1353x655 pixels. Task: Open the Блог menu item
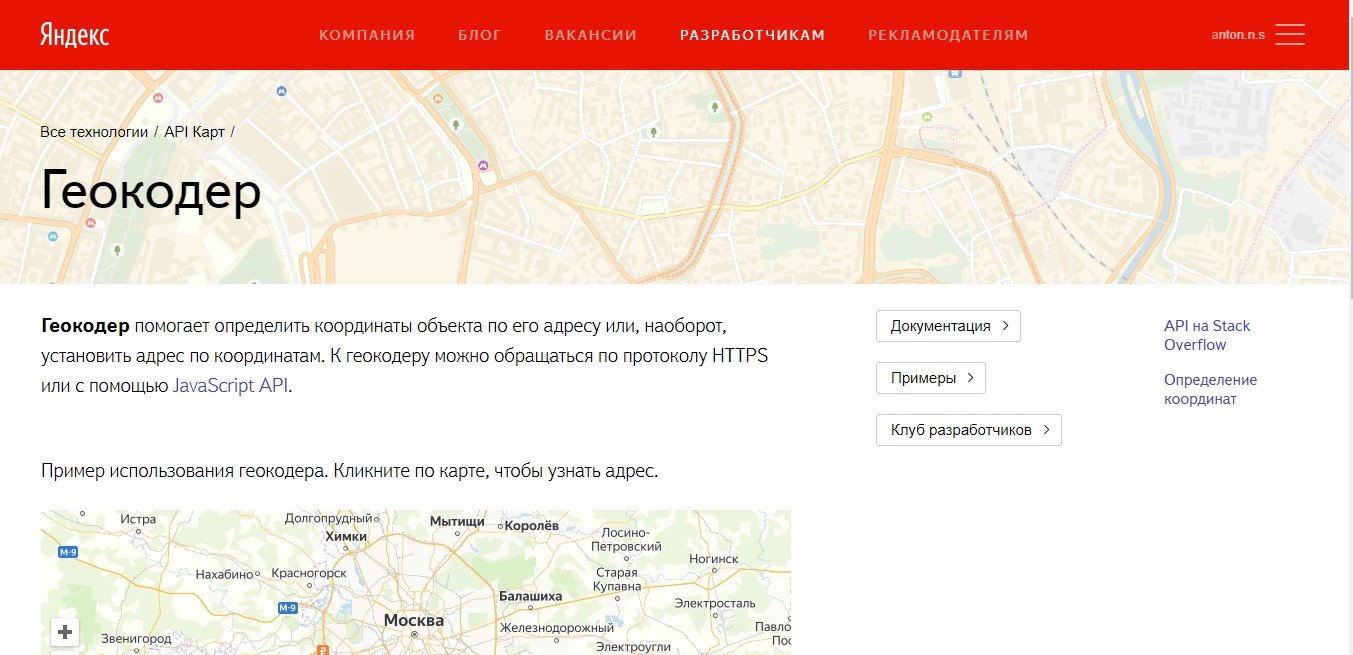pyautogui.click(x=480, y=35)
